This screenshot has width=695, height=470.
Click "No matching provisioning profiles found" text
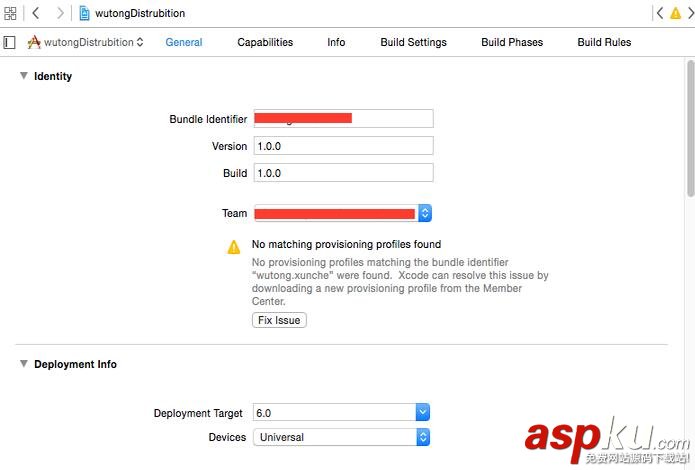346,244
